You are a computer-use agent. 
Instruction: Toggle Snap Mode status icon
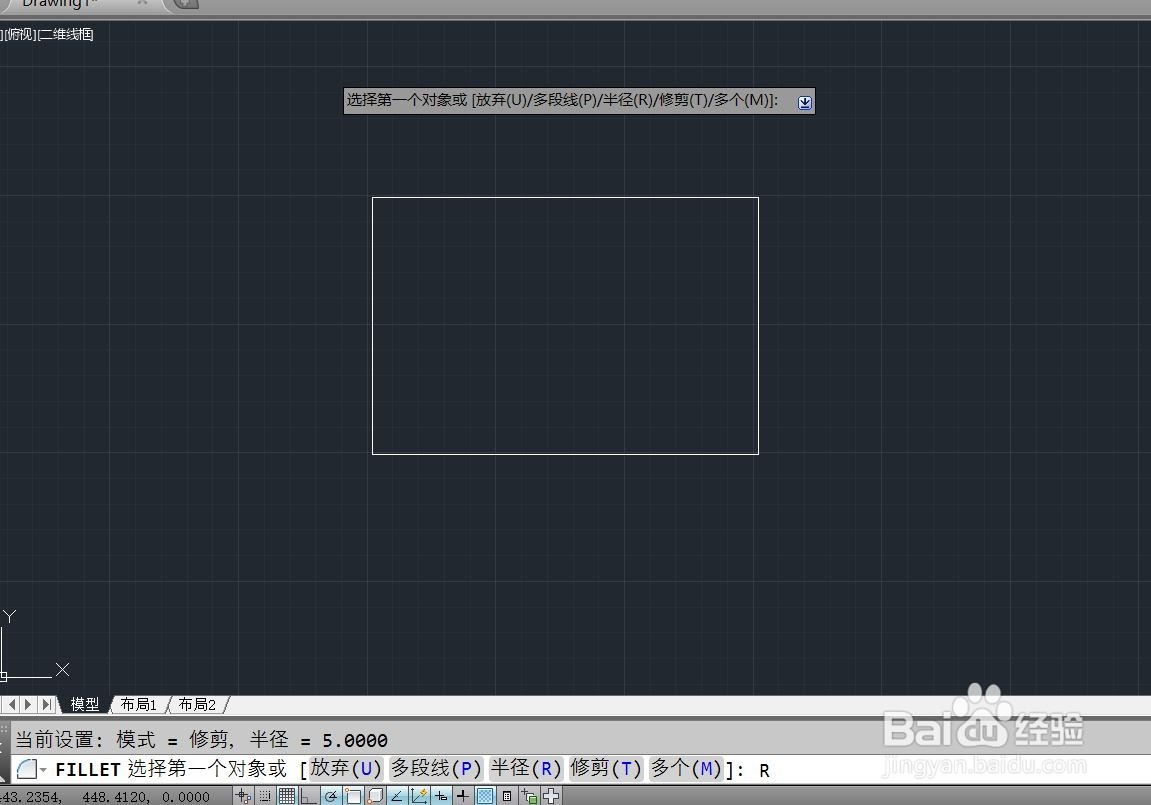coord(265,795)
